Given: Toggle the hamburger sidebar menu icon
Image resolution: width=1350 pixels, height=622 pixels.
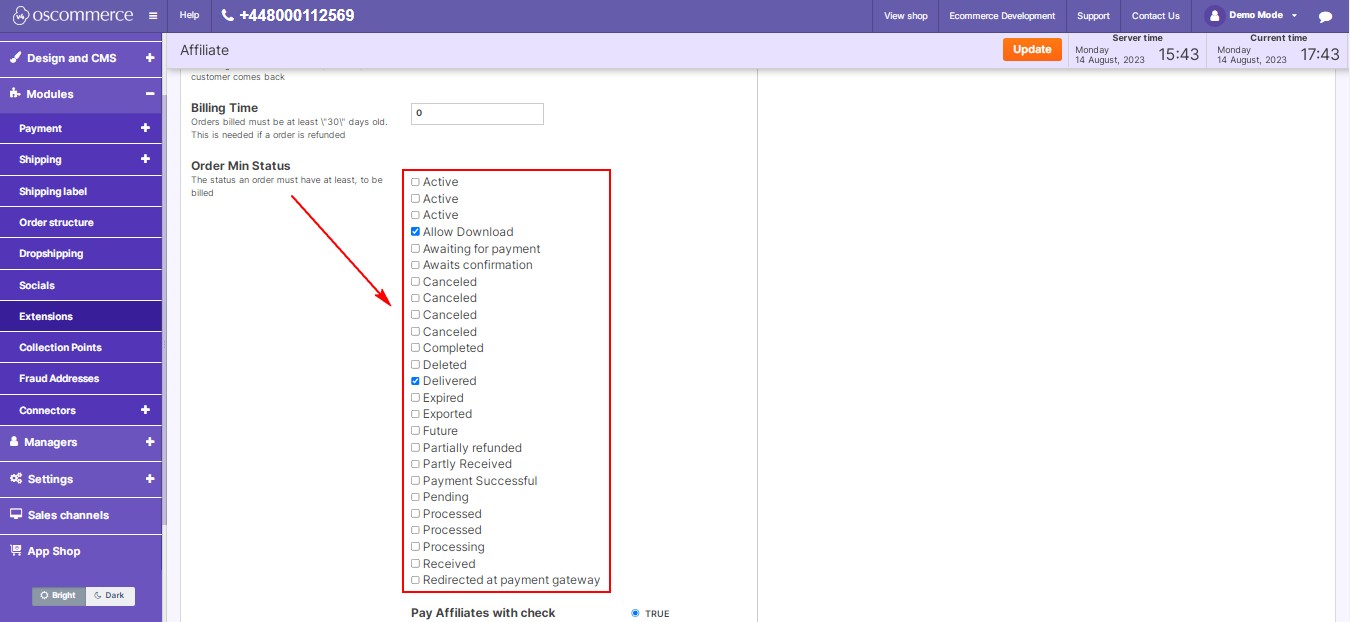Looking at the screenshot, I should coord(152,16).
